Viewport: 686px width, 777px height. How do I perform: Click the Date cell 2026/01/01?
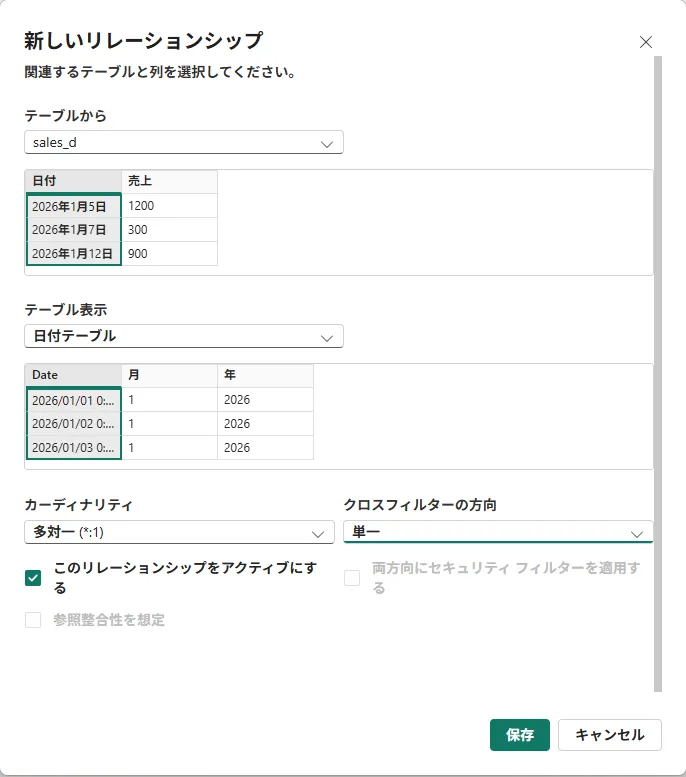73,400
